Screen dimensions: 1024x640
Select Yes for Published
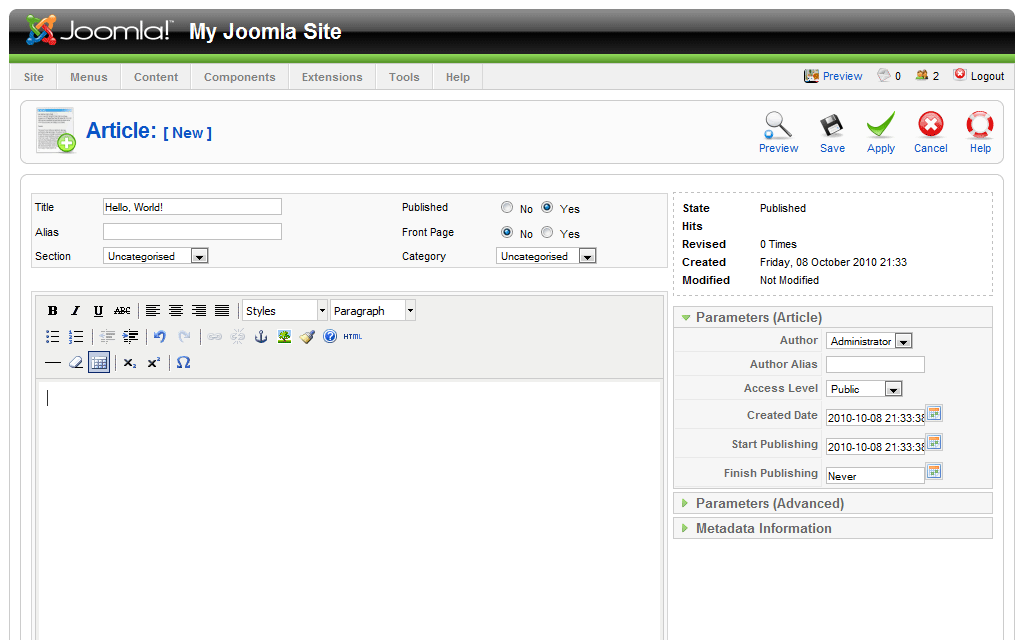pos(547,208)
